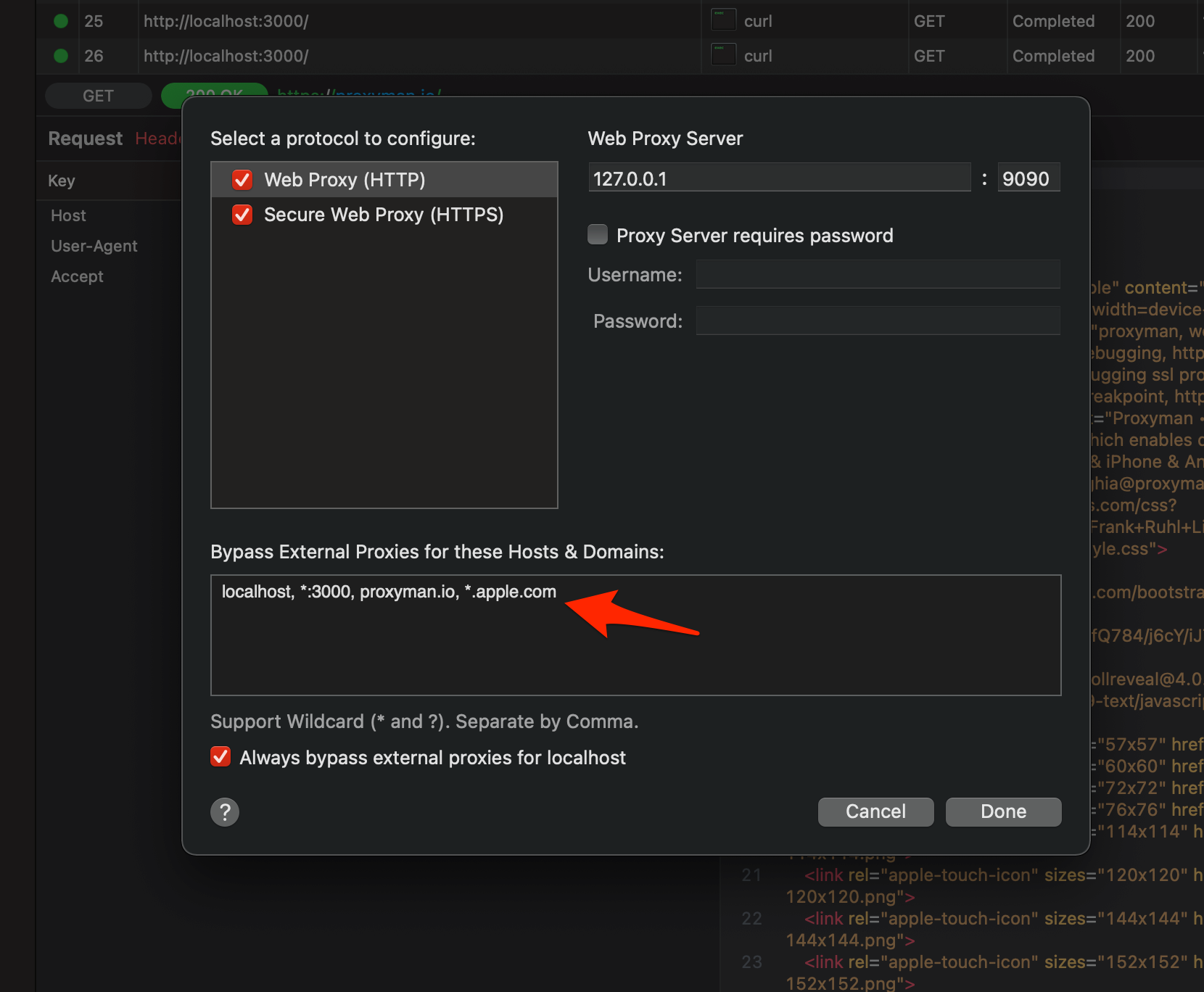Image resolution: width=1204 pixels, height=992 pixels.
Task: Click the GET method badge above the Request panel
Action: tap(98, 95)
